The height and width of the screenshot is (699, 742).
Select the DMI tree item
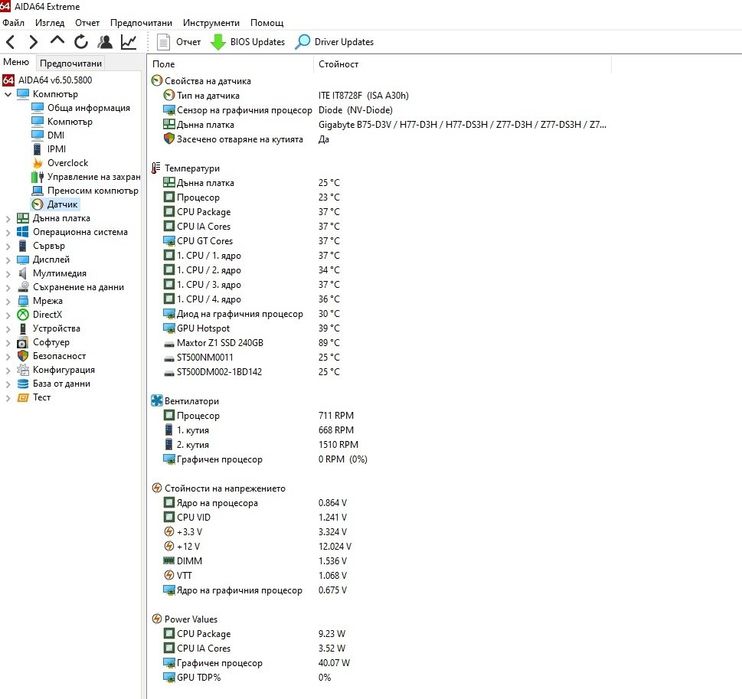click(x=56, y=135)
